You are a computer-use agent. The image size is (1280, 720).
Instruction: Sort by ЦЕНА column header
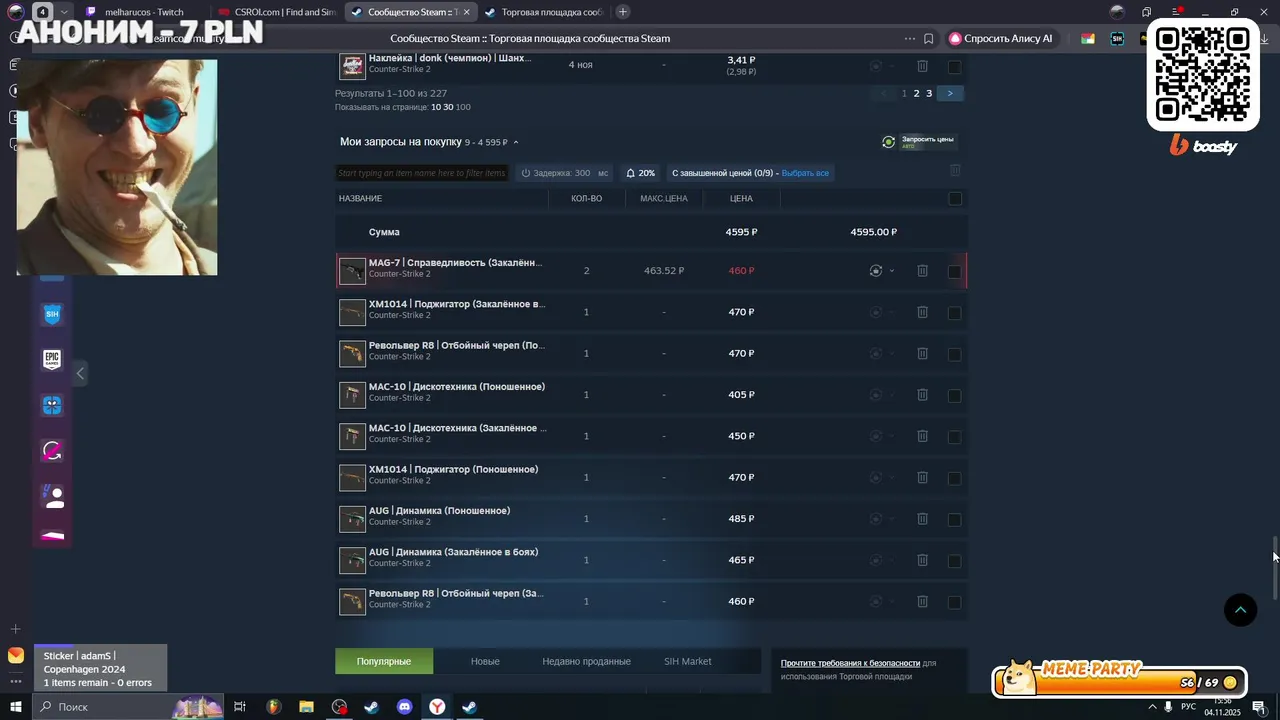pyautogui.click(x=741, y=199)
